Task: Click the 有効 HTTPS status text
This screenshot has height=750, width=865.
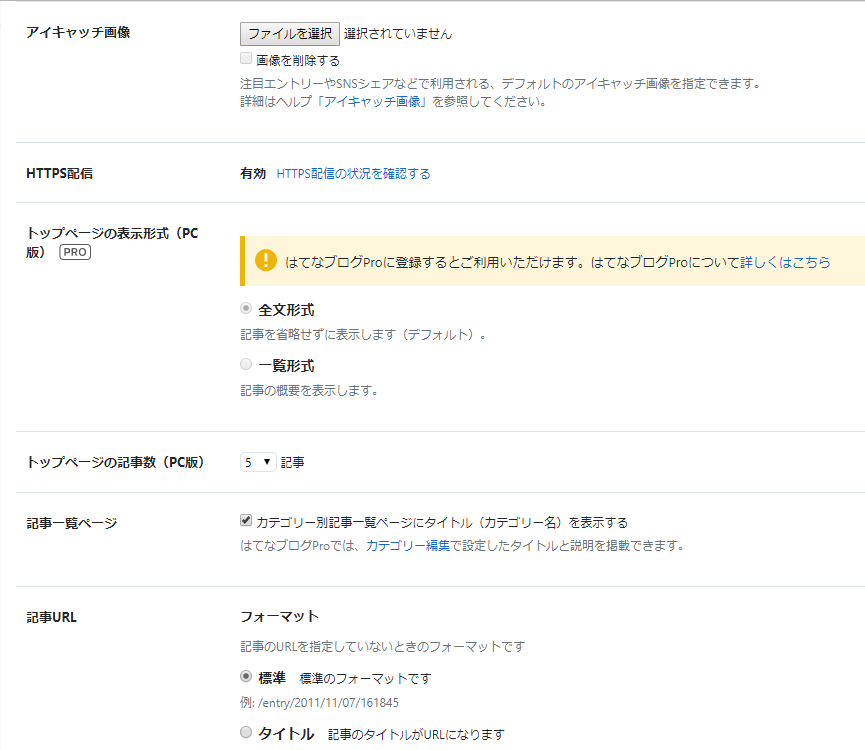Action: coord(250,172)
